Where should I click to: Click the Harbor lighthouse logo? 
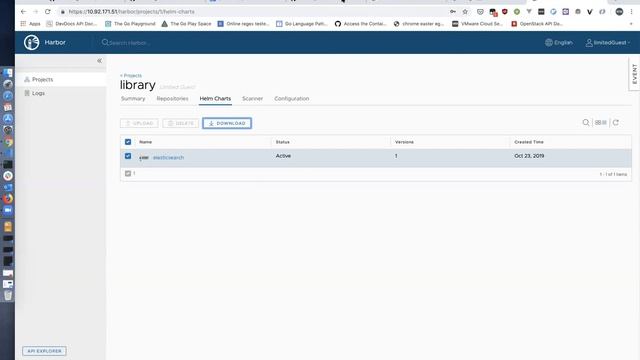(x=31, y=42)
